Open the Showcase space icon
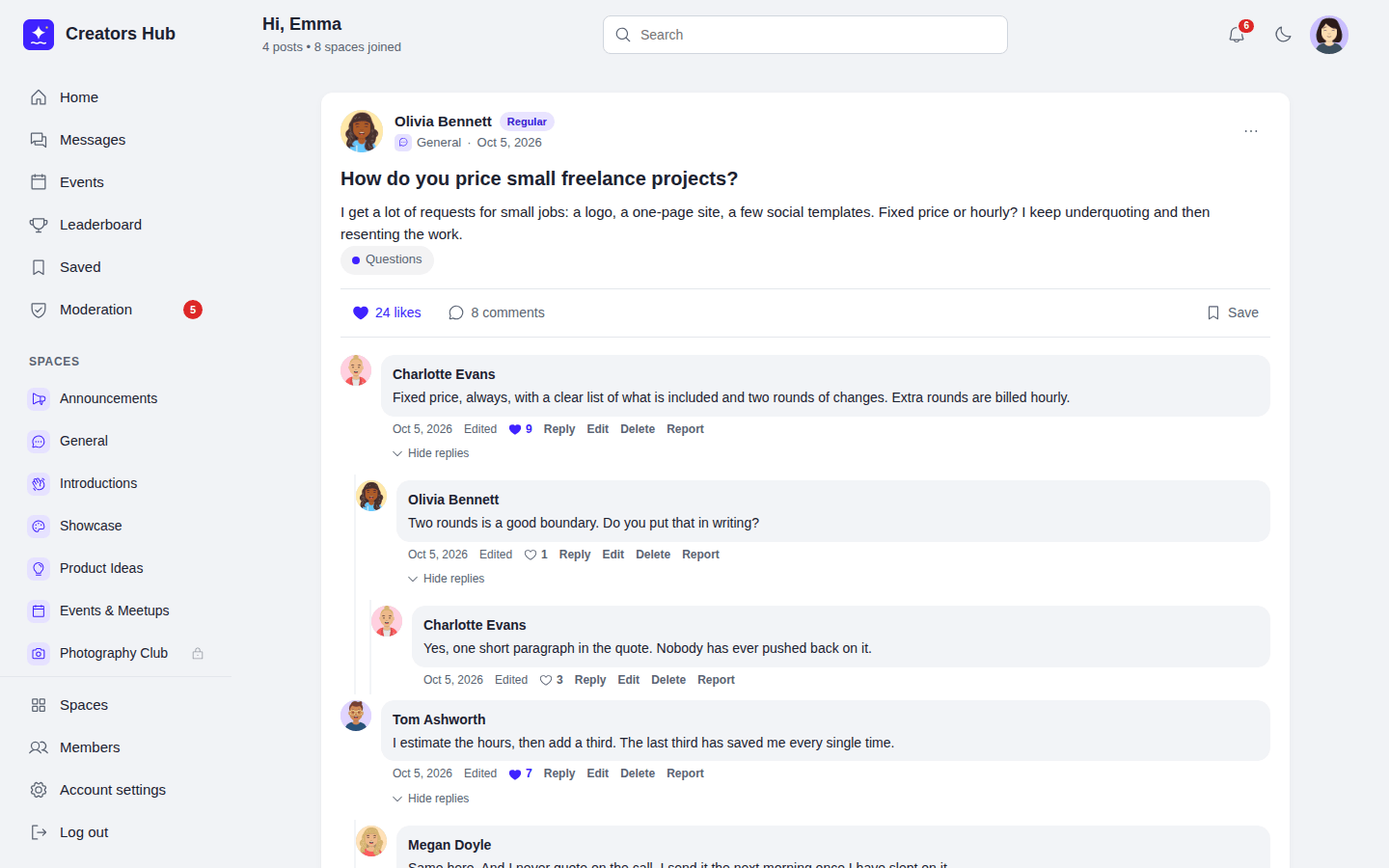This screenshot has width=1389, height=868. coord(39,526)
